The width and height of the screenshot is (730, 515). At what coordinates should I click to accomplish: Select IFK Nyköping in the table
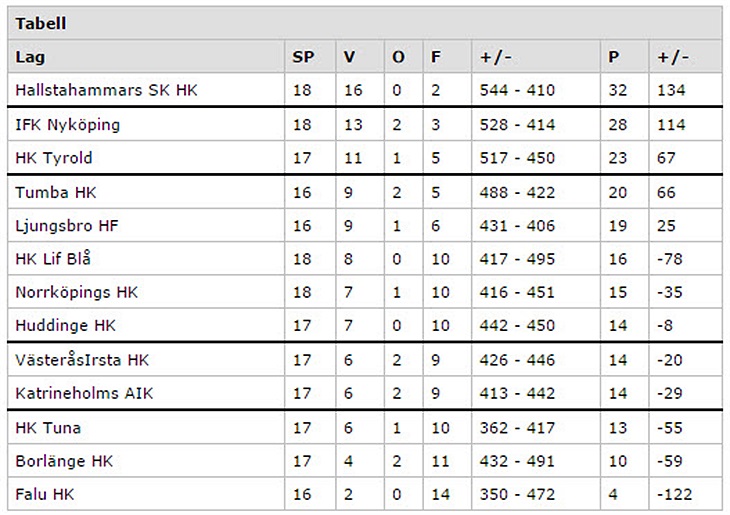coord(68,125)
